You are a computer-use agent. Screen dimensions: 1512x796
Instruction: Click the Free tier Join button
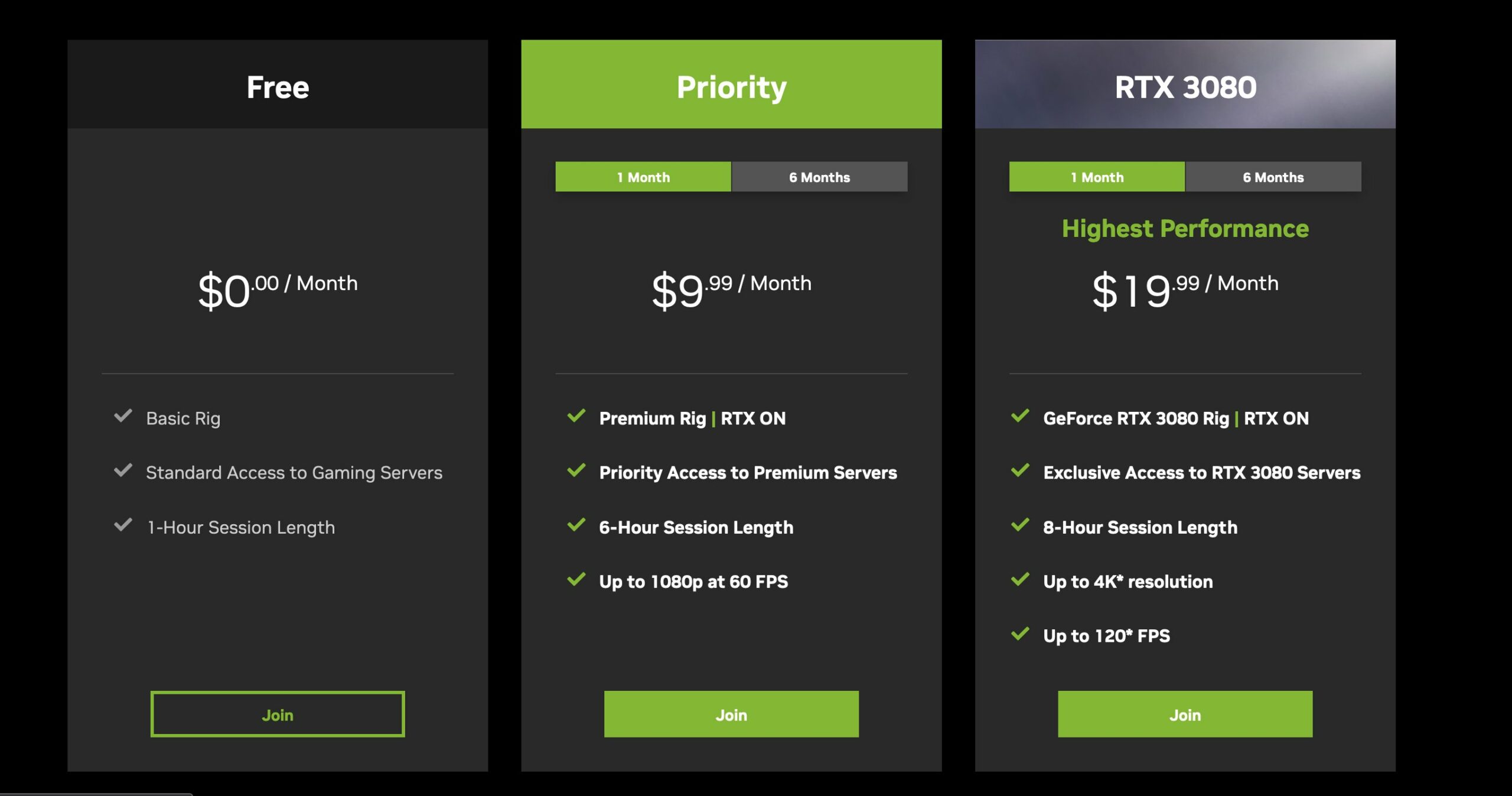pos(278,714)
